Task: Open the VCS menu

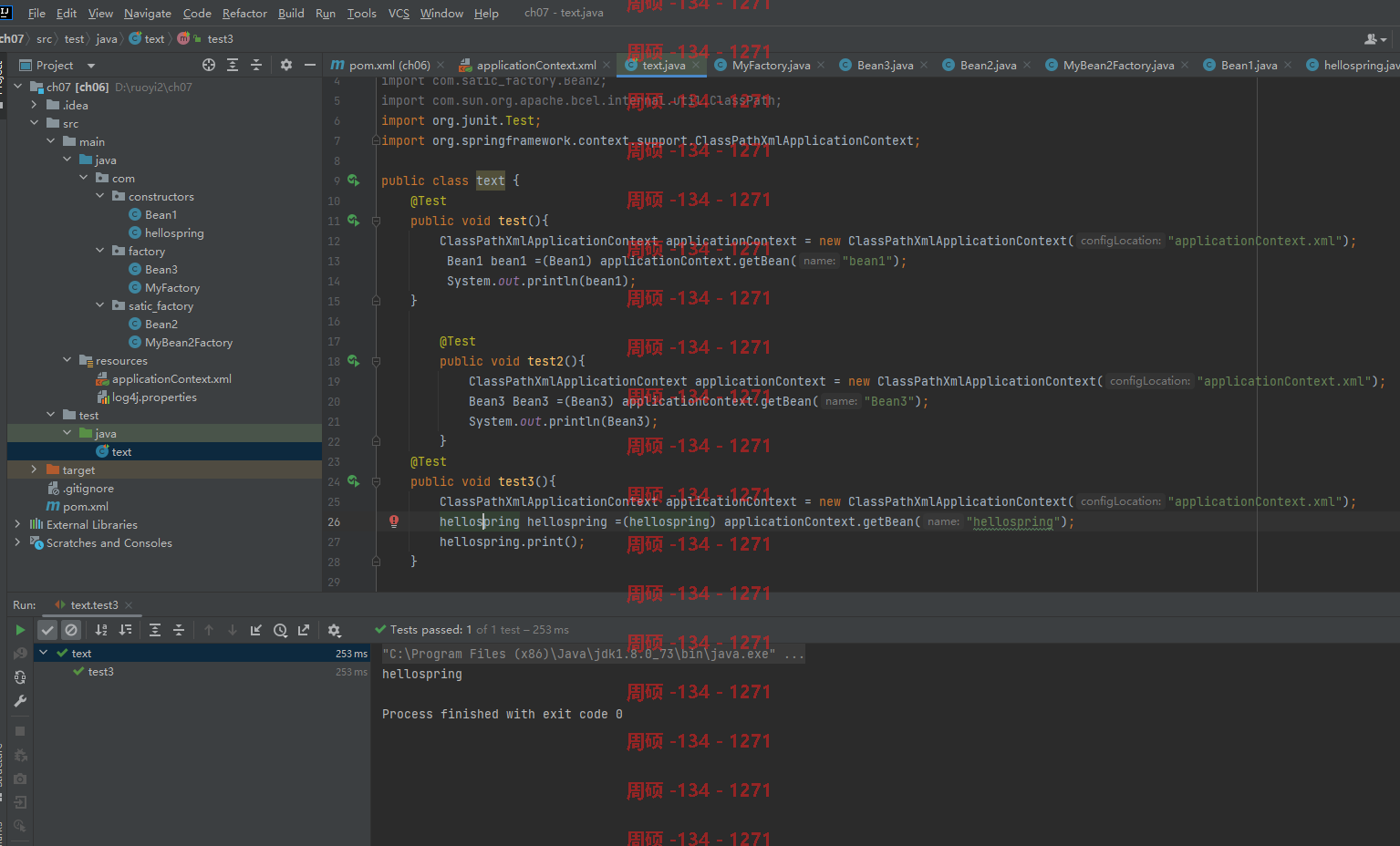Action: pyautogui.click(x=399, y=13)
